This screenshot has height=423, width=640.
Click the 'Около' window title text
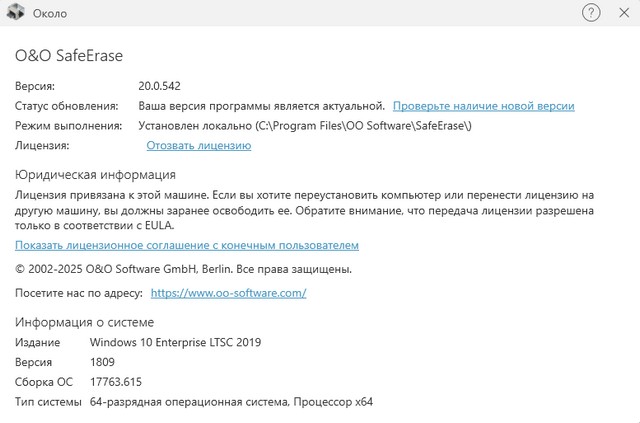pos(50,14)
